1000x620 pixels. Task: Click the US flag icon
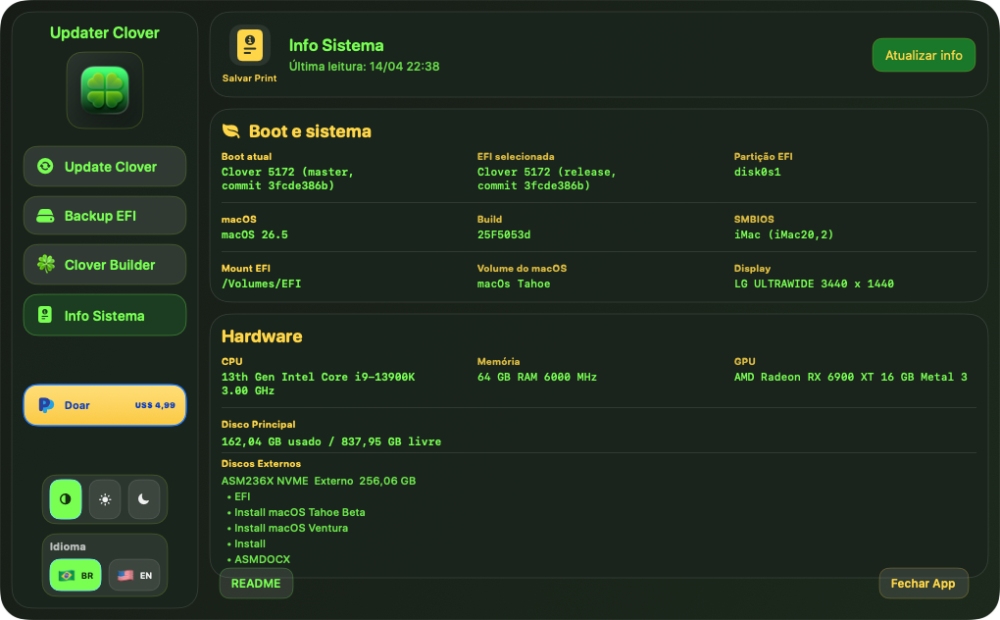click(126, 575)
